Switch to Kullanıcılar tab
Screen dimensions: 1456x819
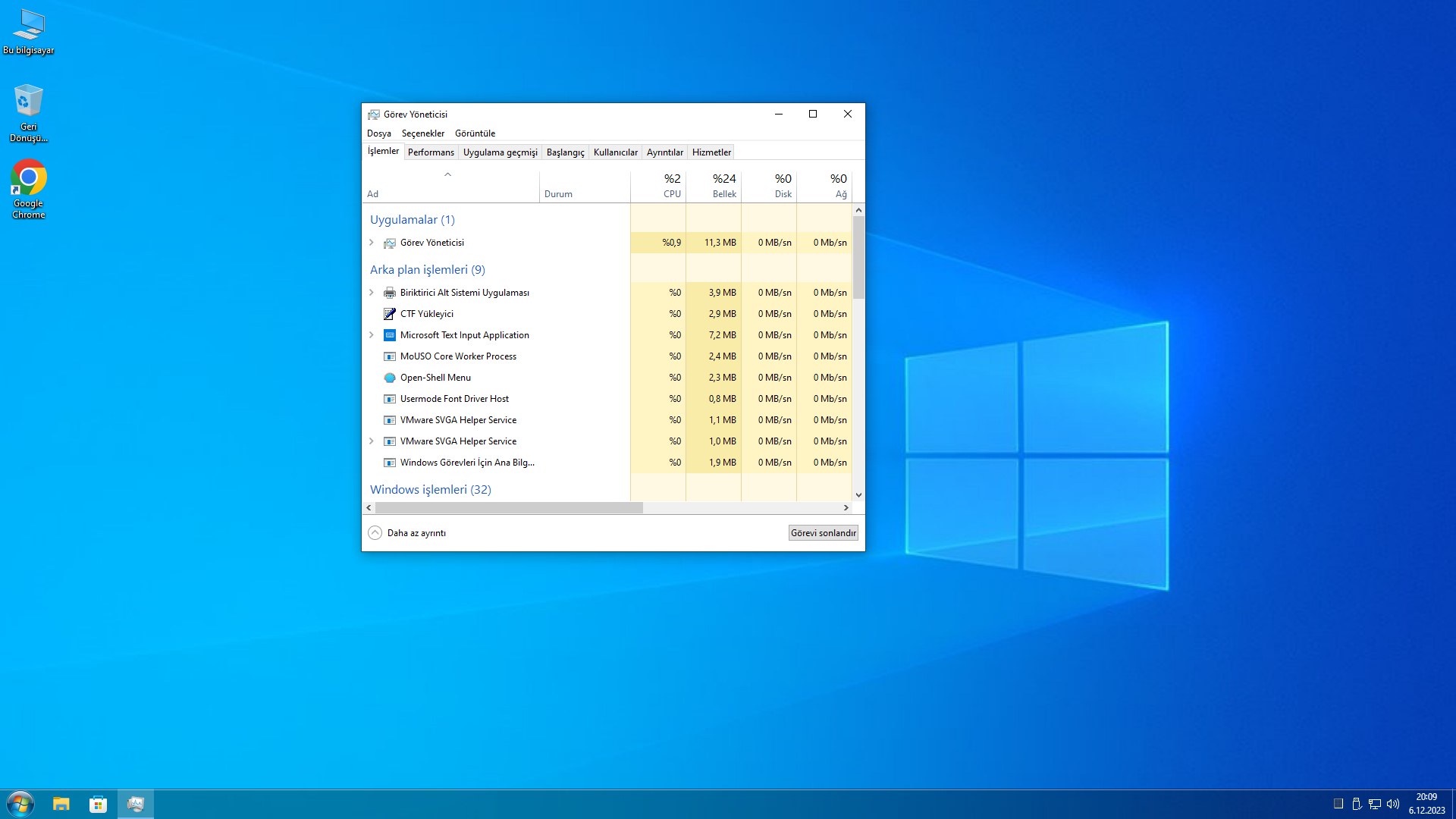[x=616, y=152]
